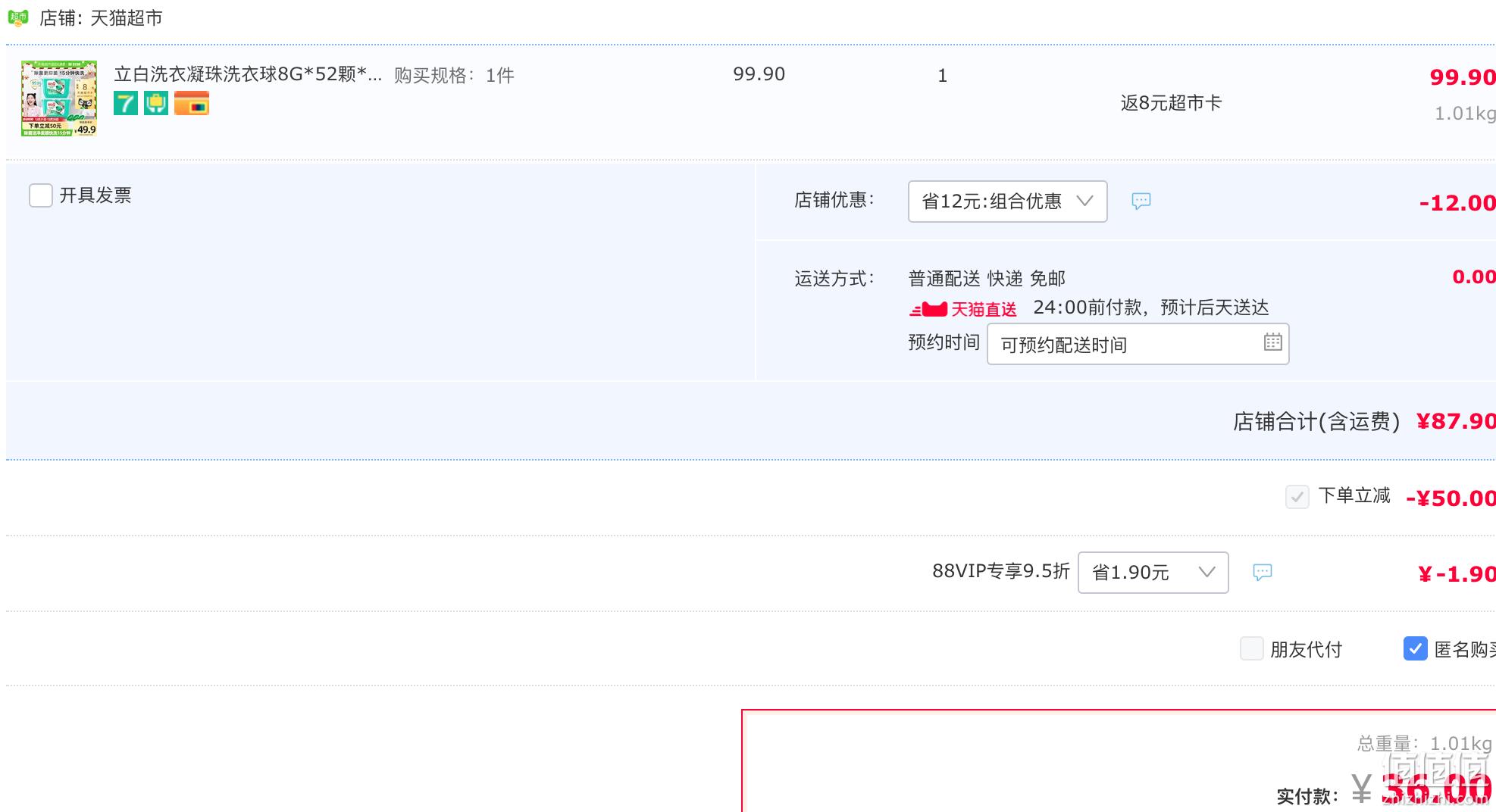Click the orange credit card payment badge
Screen dimensions: 1496x812
(192, 103)
